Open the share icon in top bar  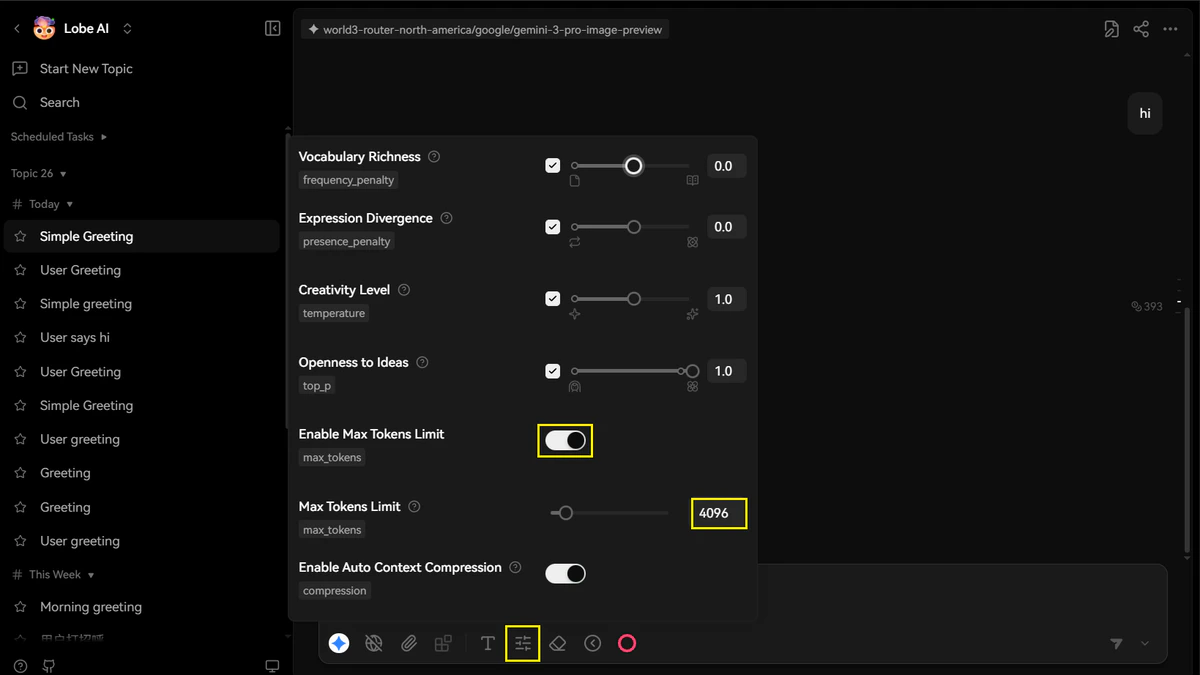click(x=1141, y=29)
